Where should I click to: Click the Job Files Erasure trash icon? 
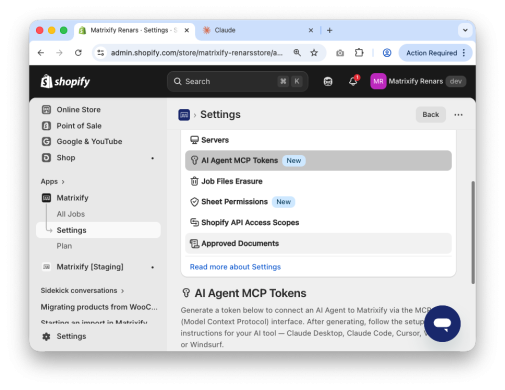[x=194, y=181]
